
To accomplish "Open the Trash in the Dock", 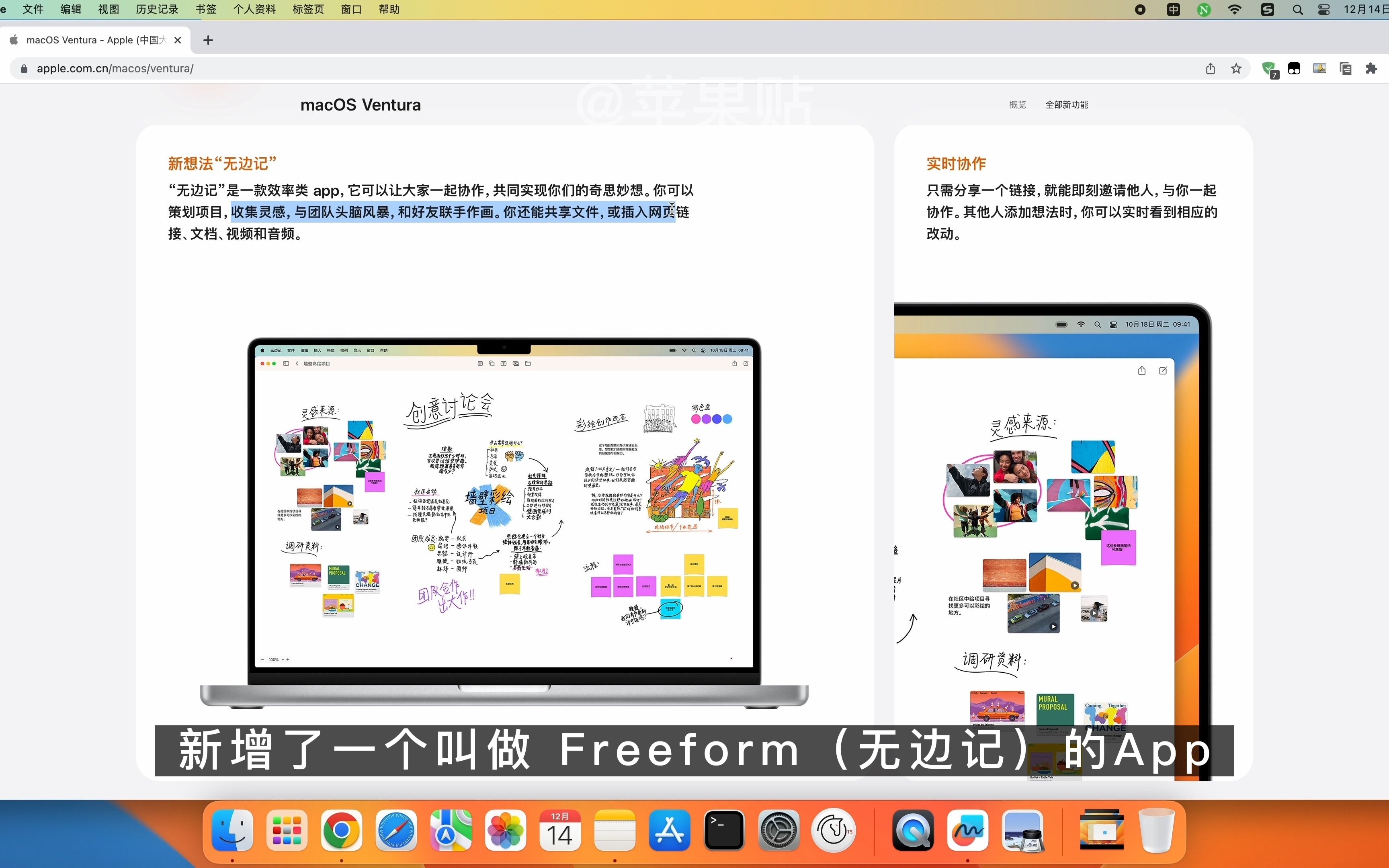I will [1157, 830].
